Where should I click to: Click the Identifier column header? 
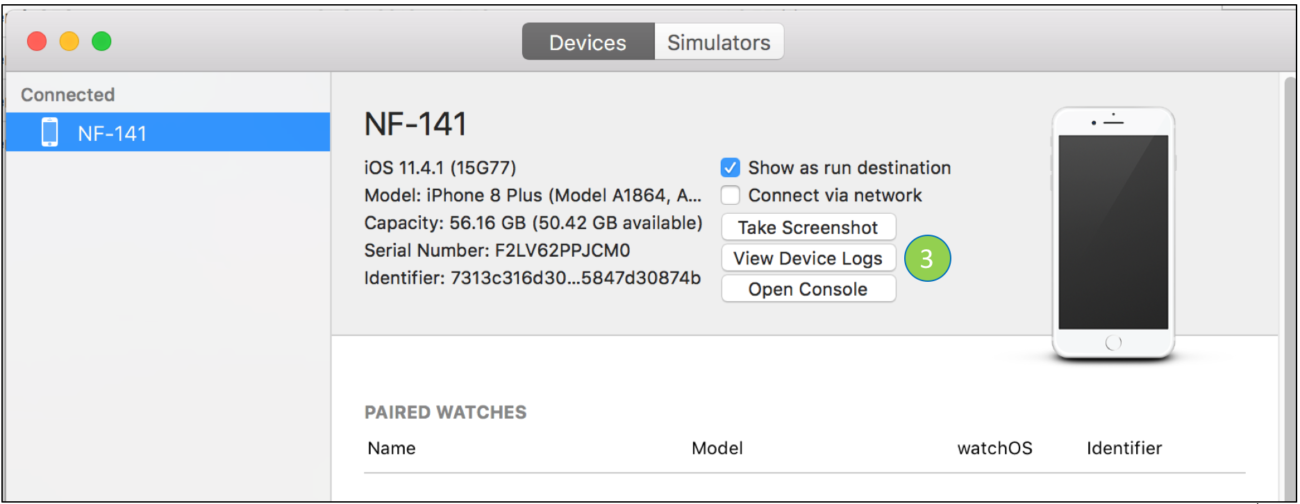1124,448
